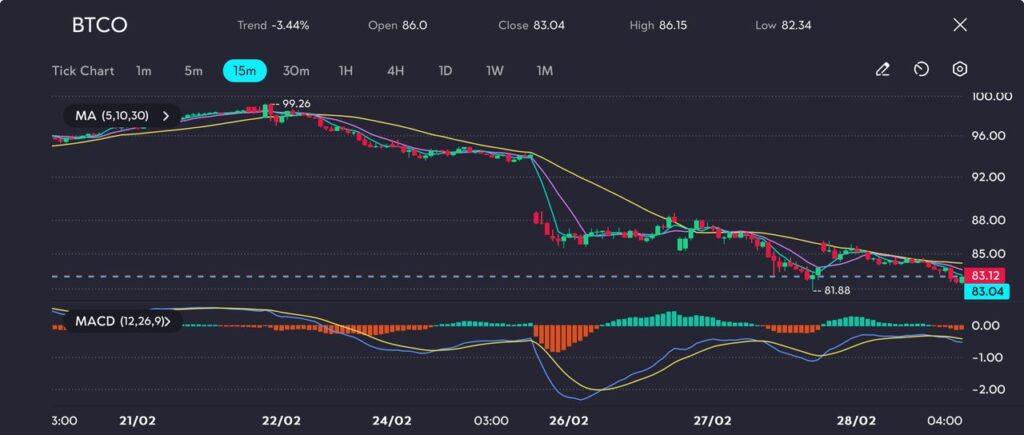1024x435 pixels.
Task: Expand the MACD (12,26,9) indicator settings
Action: tap(121, 322)
